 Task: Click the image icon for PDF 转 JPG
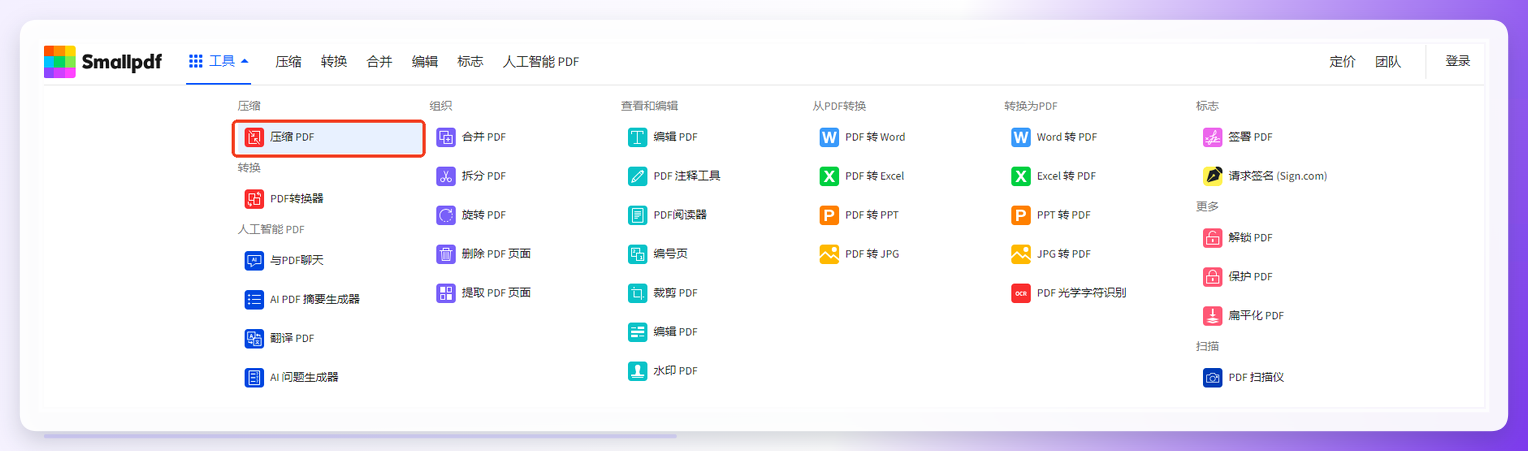click(x=829, y=254)
